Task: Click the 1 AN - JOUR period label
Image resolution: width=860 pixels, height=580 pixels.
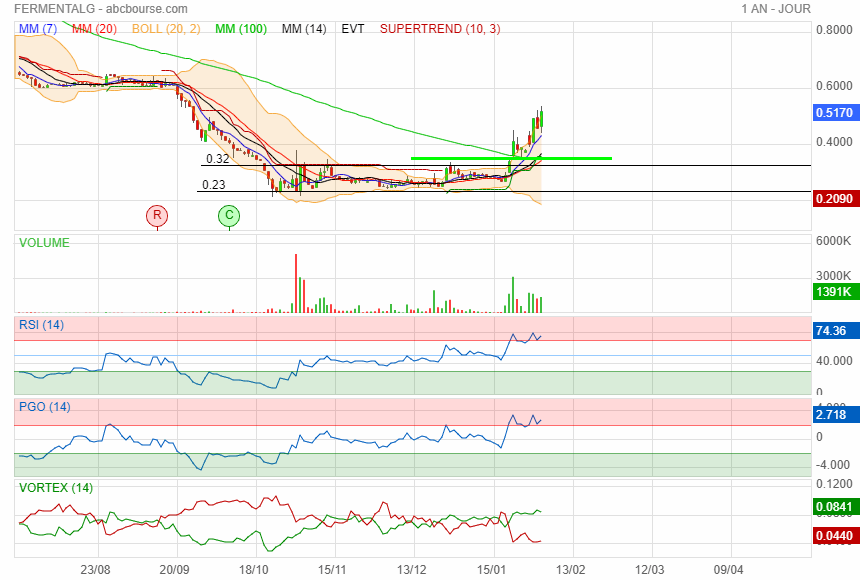Action: pyautogui.click(x=776, y=9)
